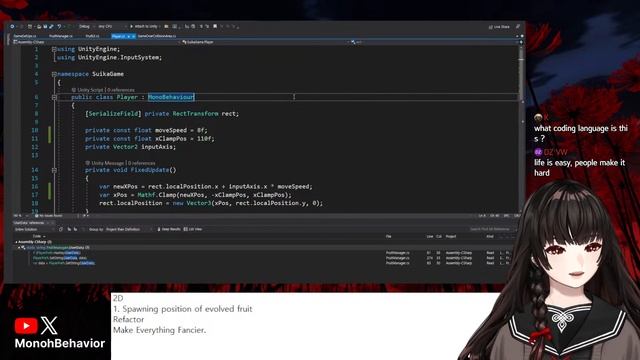Collapse the Assembly-CSharp results group

coord(16,242)
